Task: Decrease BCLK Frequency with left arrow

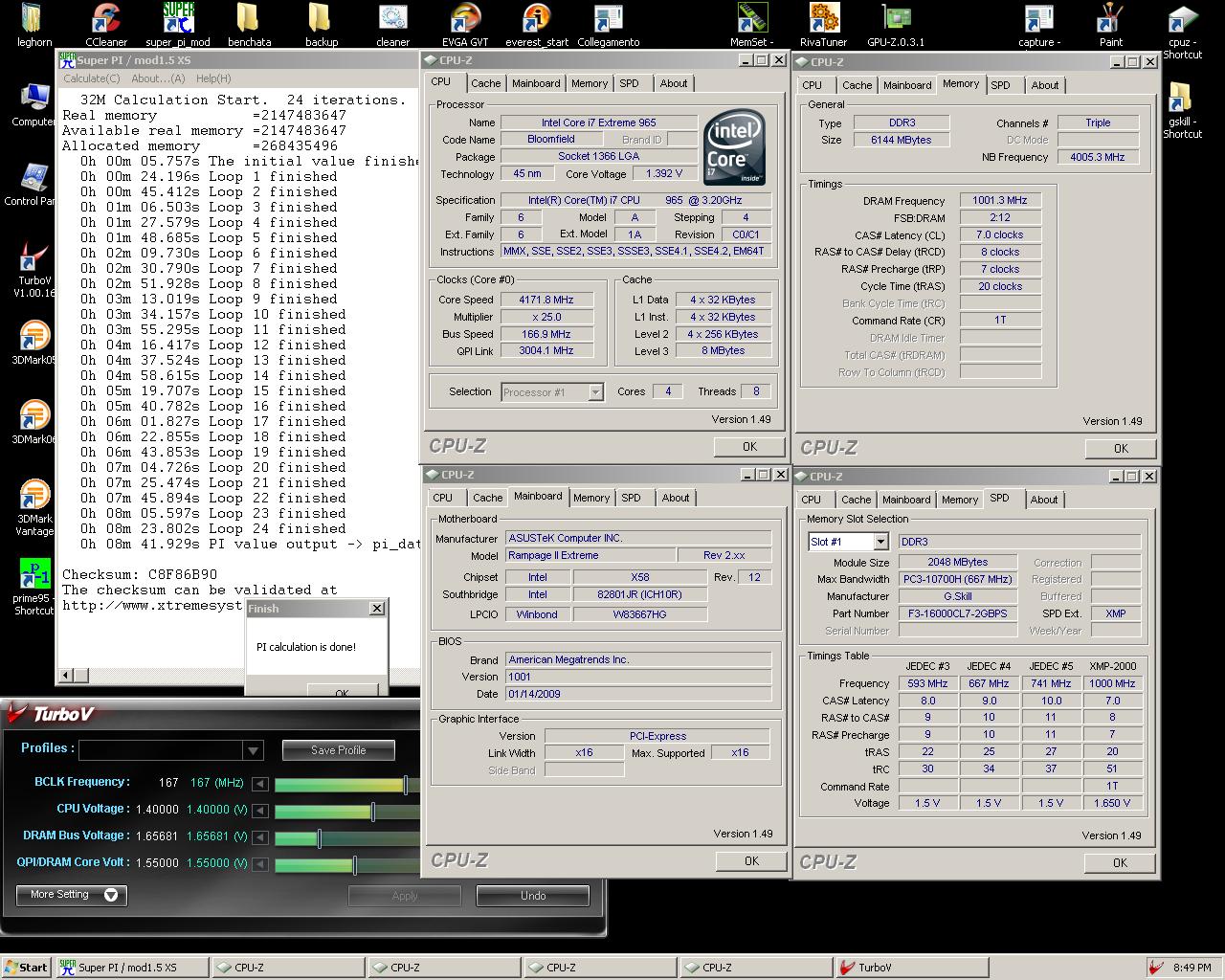Action: [x=259, y=783]
